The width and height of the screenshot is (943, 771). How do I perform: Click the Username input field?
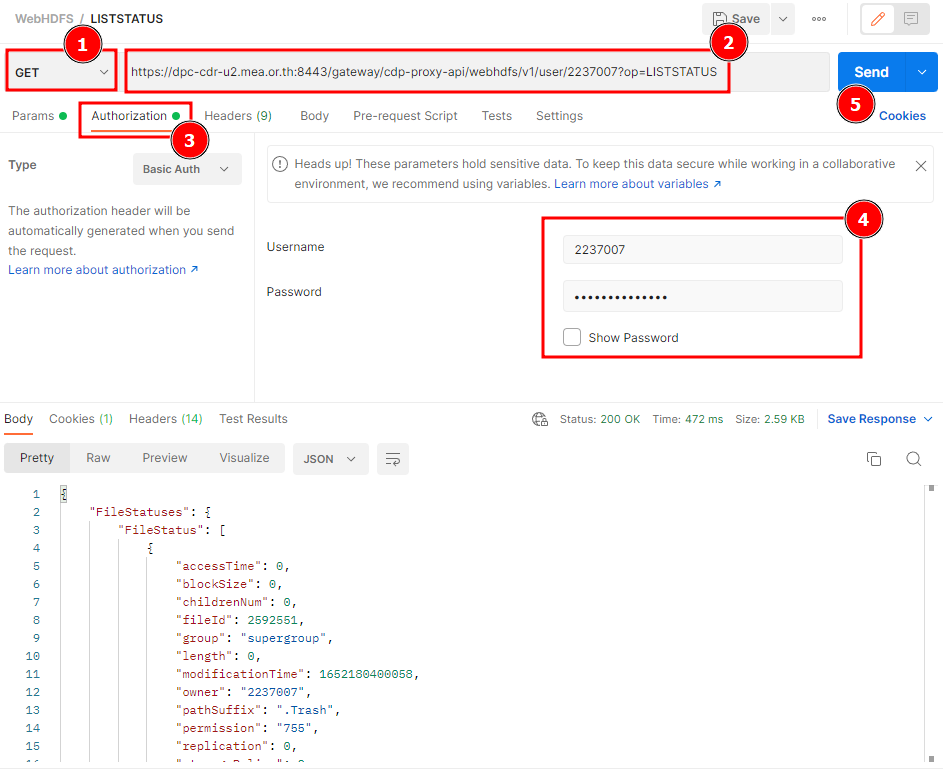click(702, 250)
